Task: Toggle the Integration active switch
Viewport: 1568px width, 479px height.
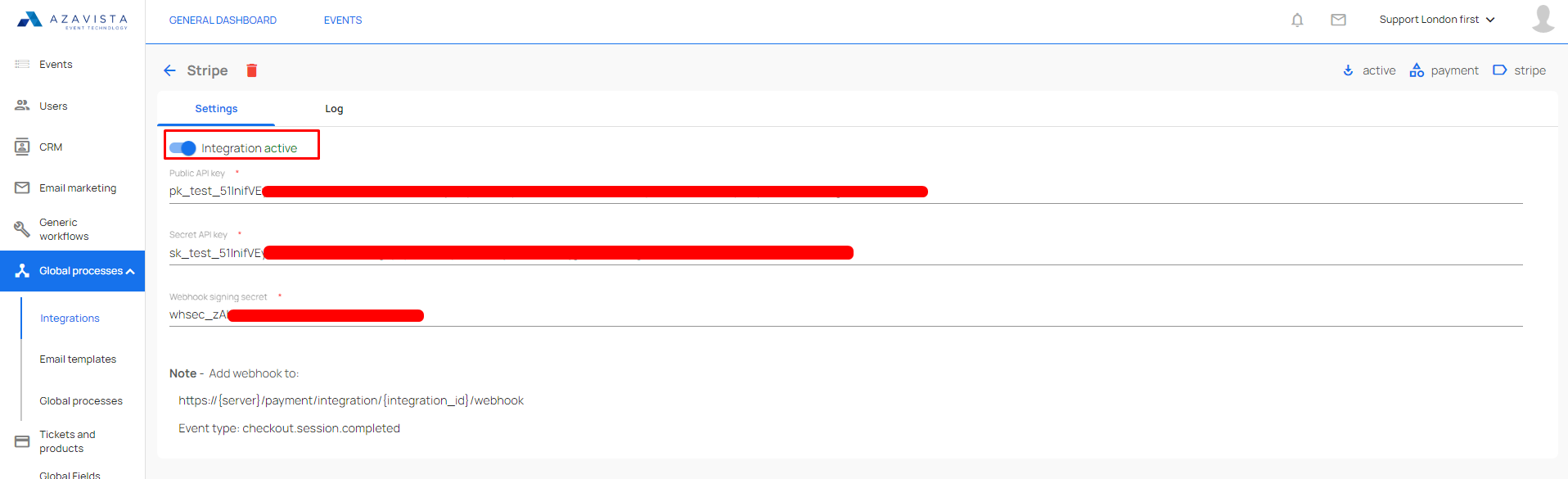Action: tap(182, 148)
